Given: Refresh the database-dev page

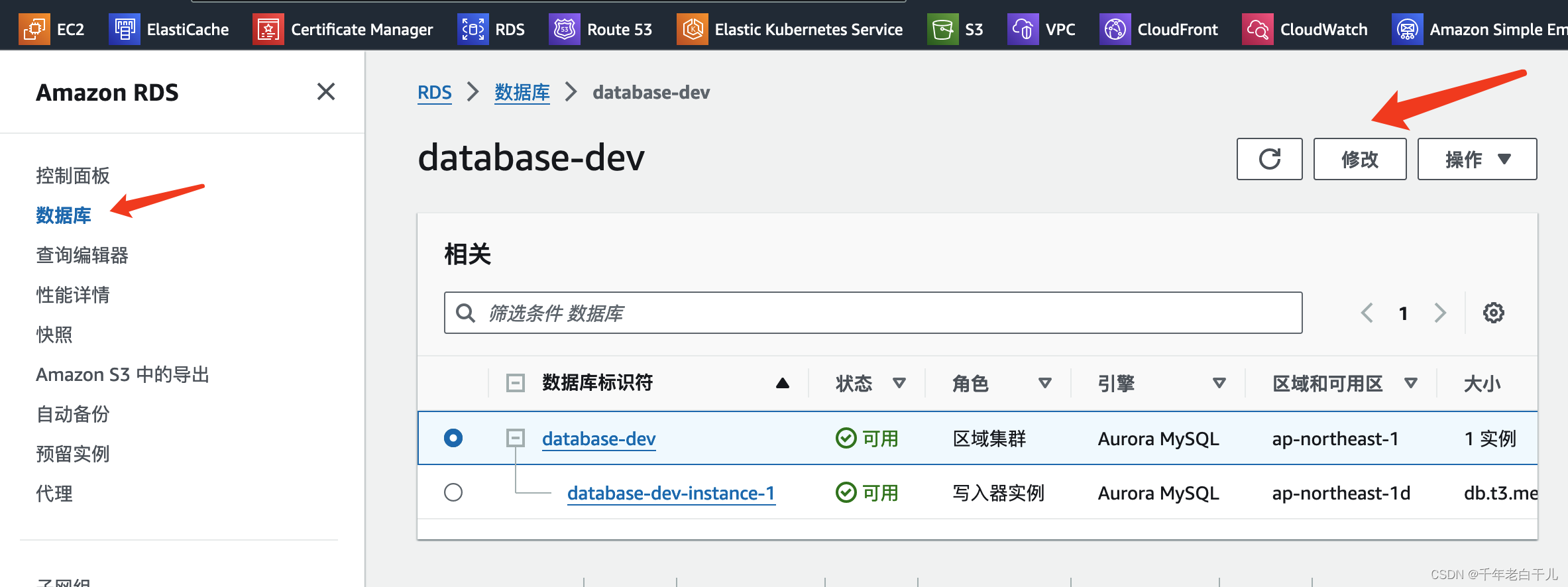Looking at the screenshot, I should click(x=1270, y=159).
